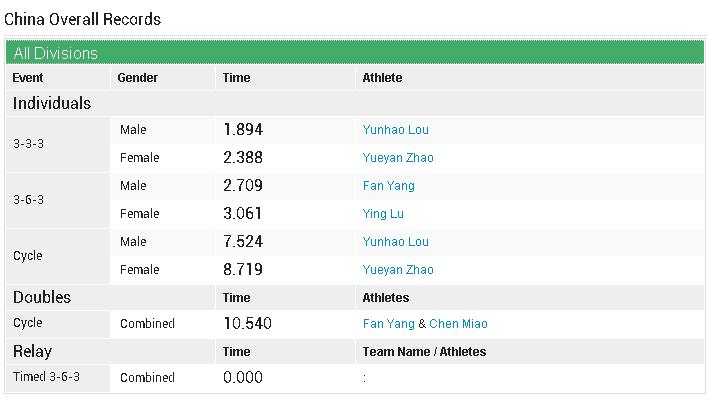The image size is (709, 408).
Task: Select the 1.894 record time
Action: click(x=243, y=130)
